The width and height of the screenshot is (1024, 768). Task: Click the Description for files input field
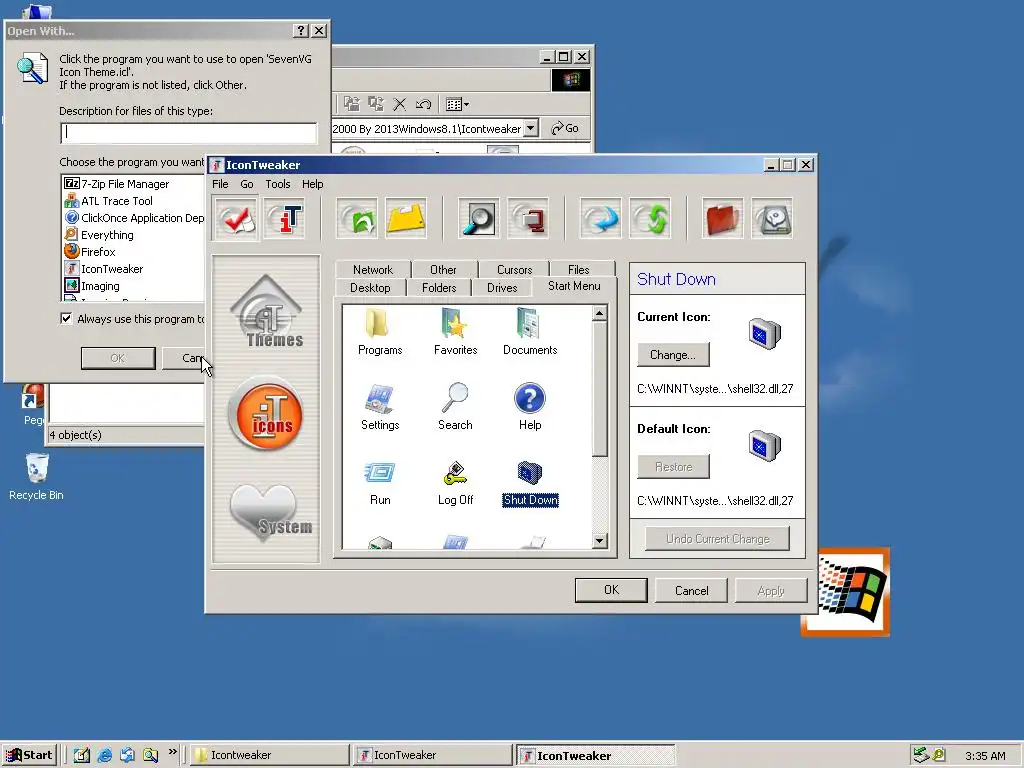click(x=189, y=133)
